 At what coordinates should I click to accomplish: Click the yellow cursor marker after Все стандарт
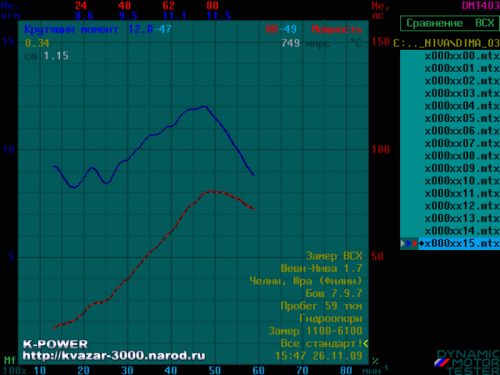point(366,344)
